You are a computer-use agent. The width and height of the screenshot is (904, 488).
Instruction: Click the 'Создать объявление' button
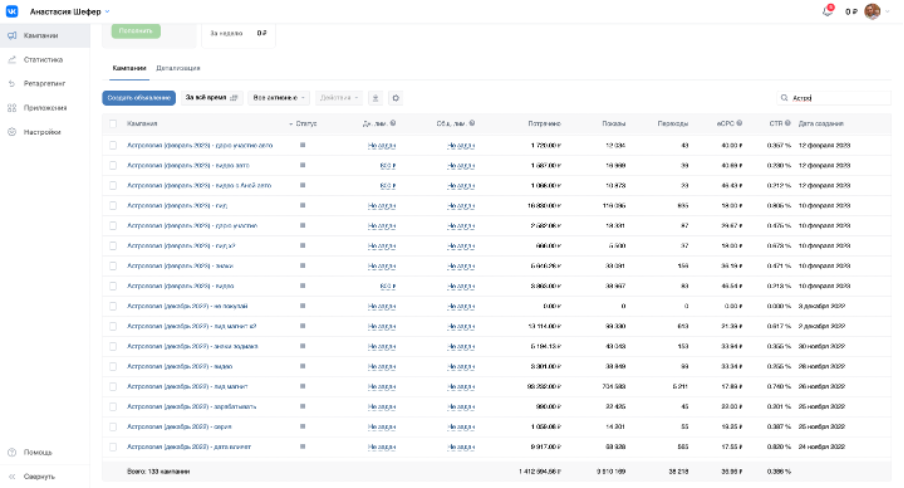[138, 98]
